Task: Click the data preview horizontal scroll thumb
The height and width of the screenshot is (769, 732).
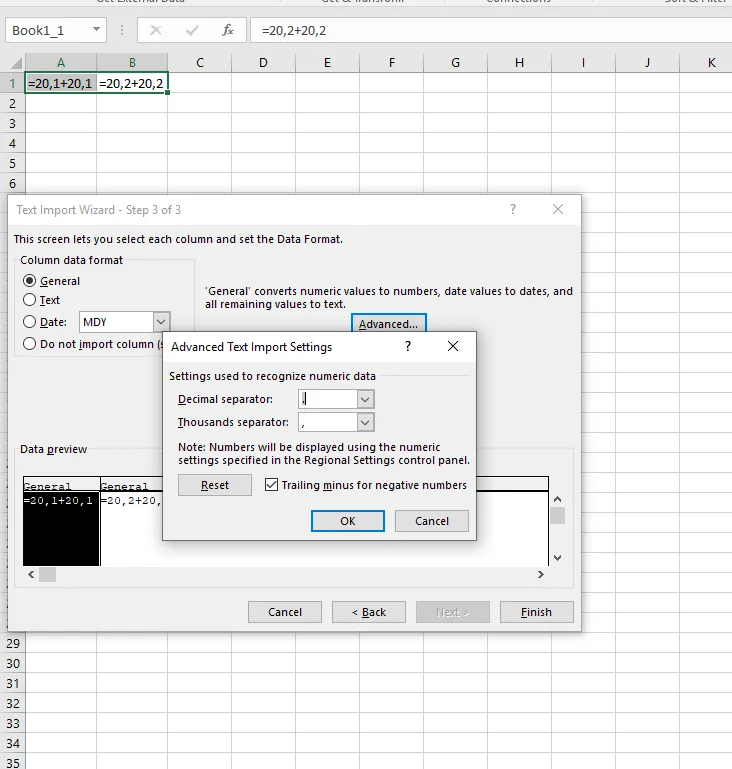Action: tap(48, 574)
